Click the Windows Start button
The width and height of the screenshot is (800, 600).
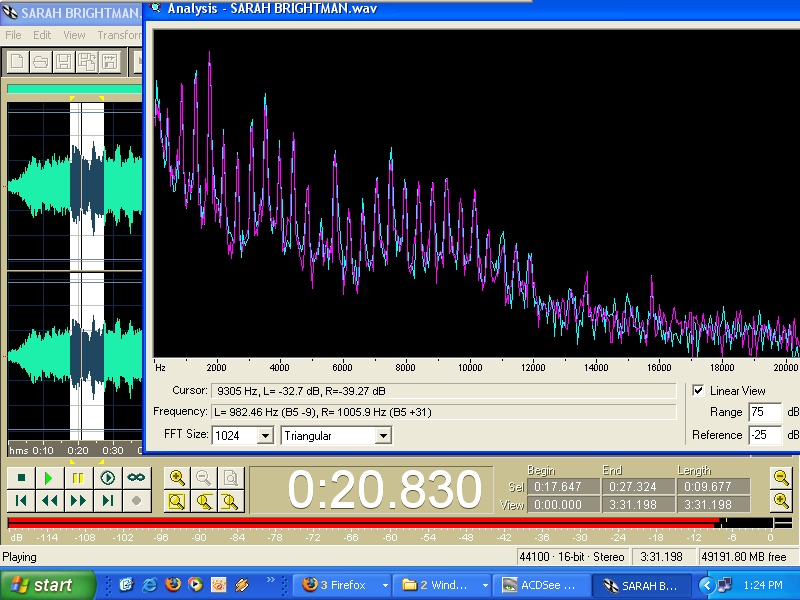click(x=48, y=585)
